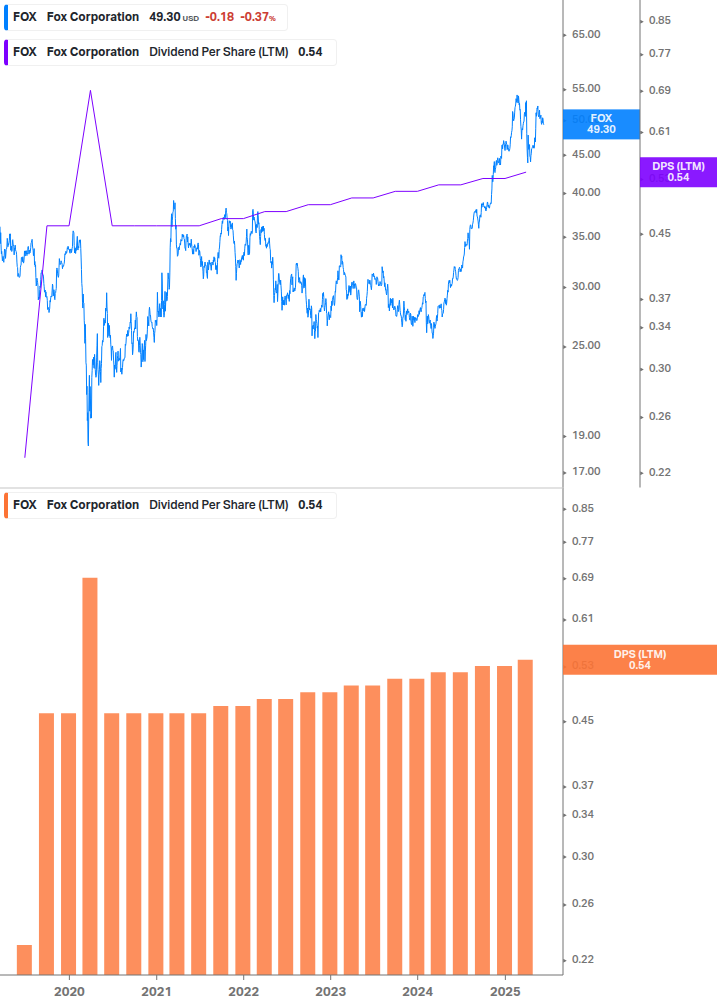
Task: Click the 25.00 price axis label
Action: click(x=586, y=345)
